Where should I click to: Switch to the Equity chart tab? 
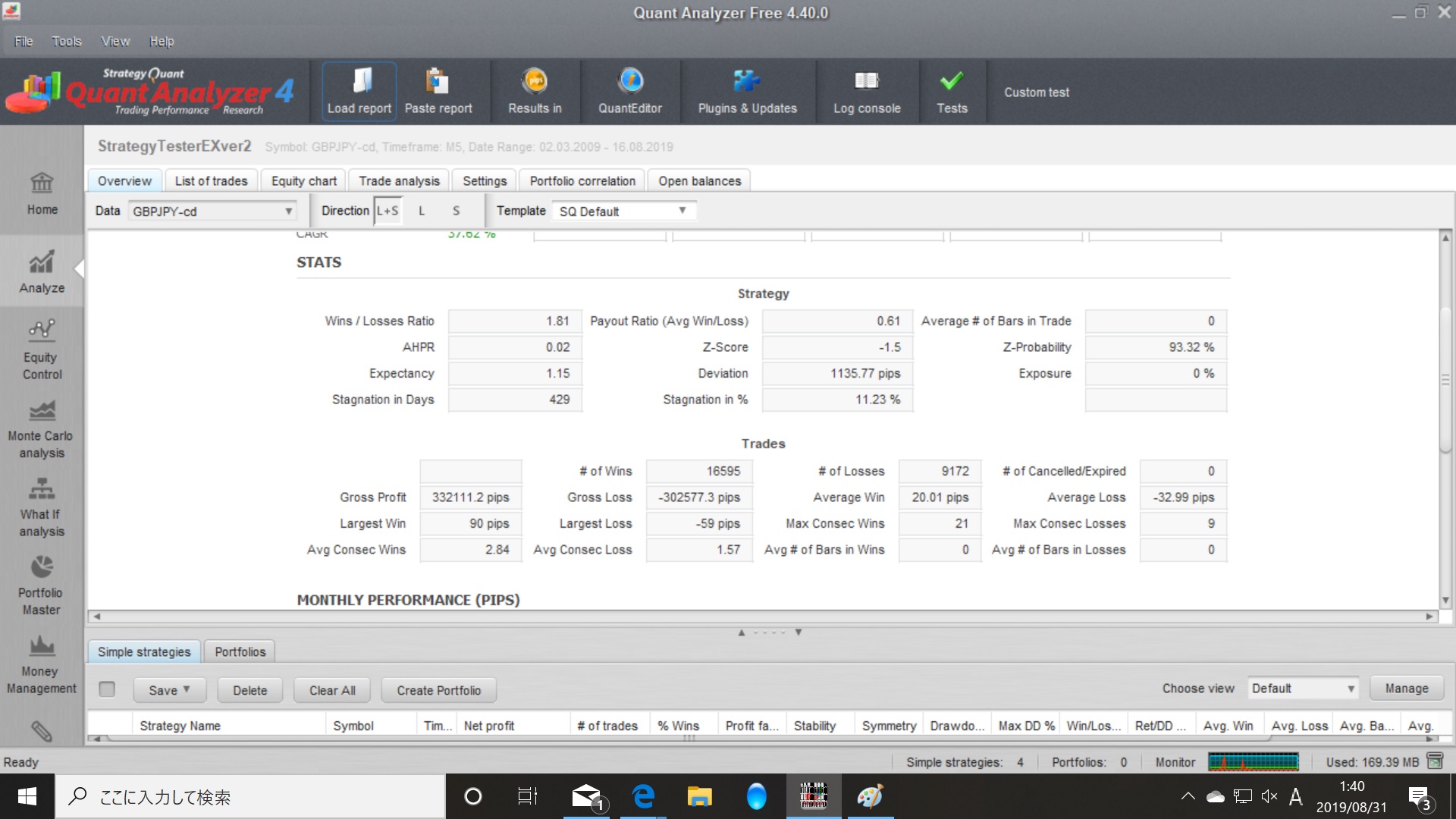pos(303,181)
